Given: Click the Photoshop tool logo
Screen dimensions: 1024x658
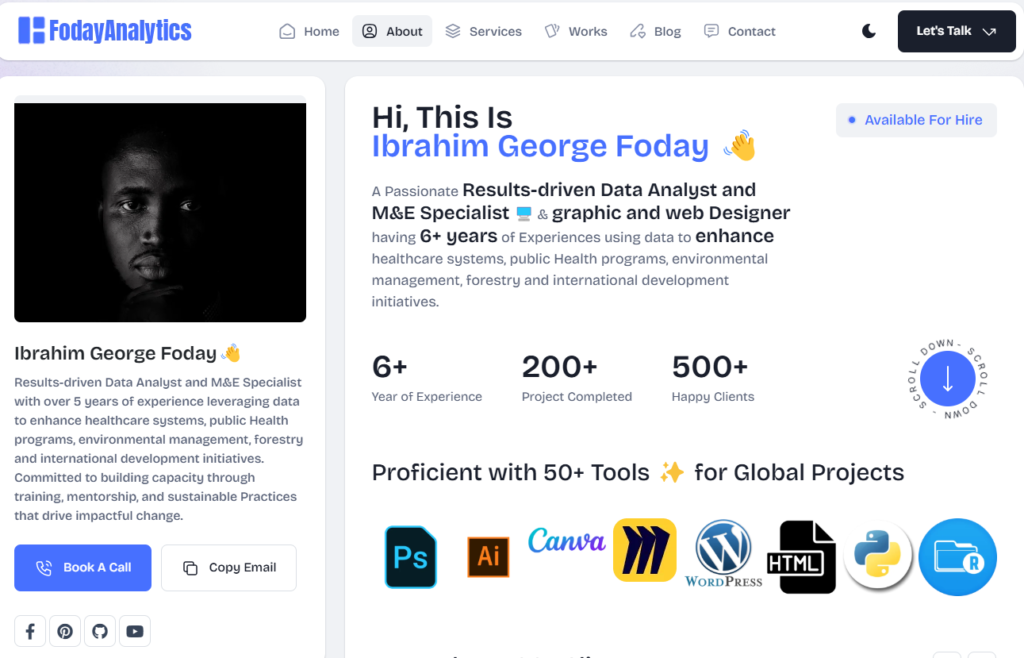Looking at the screenshot, I should 410,557.
